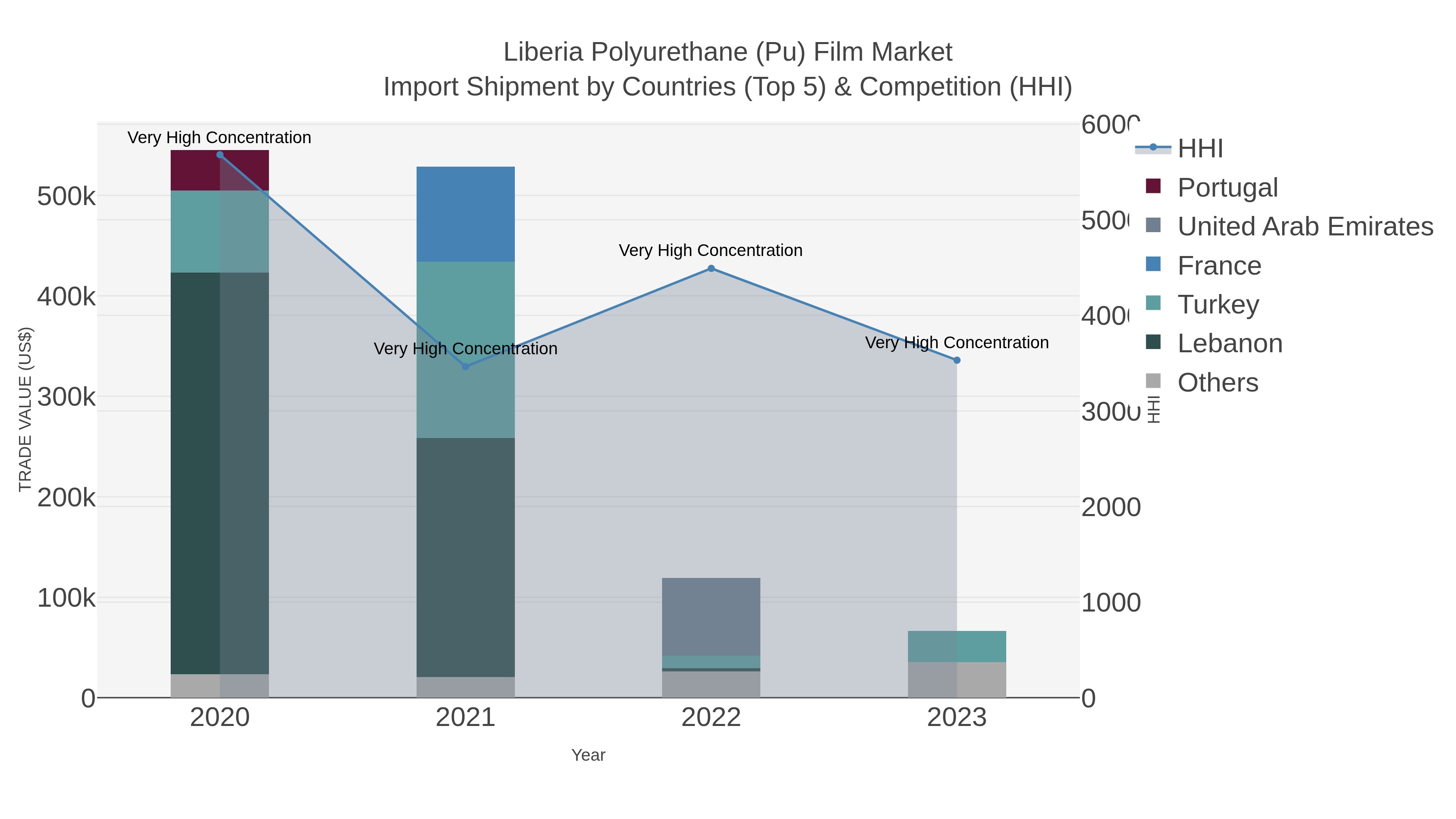Click the 2023 x-axis label

957,718
